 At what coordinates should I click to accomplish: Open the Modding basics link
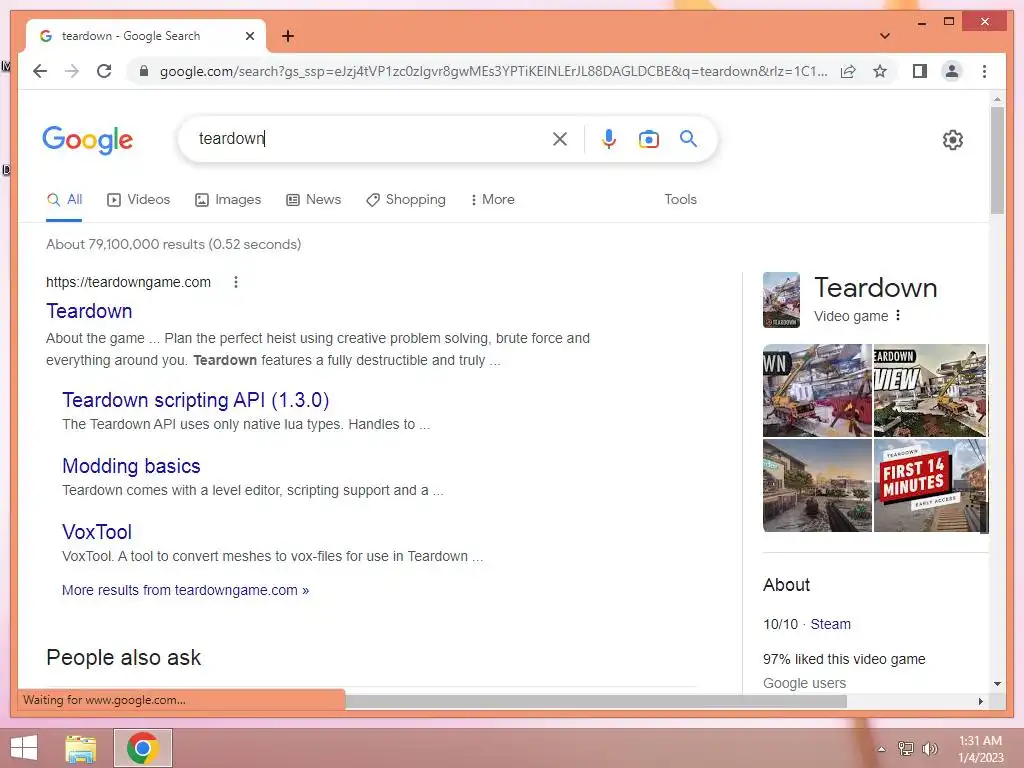pos(131,466)
